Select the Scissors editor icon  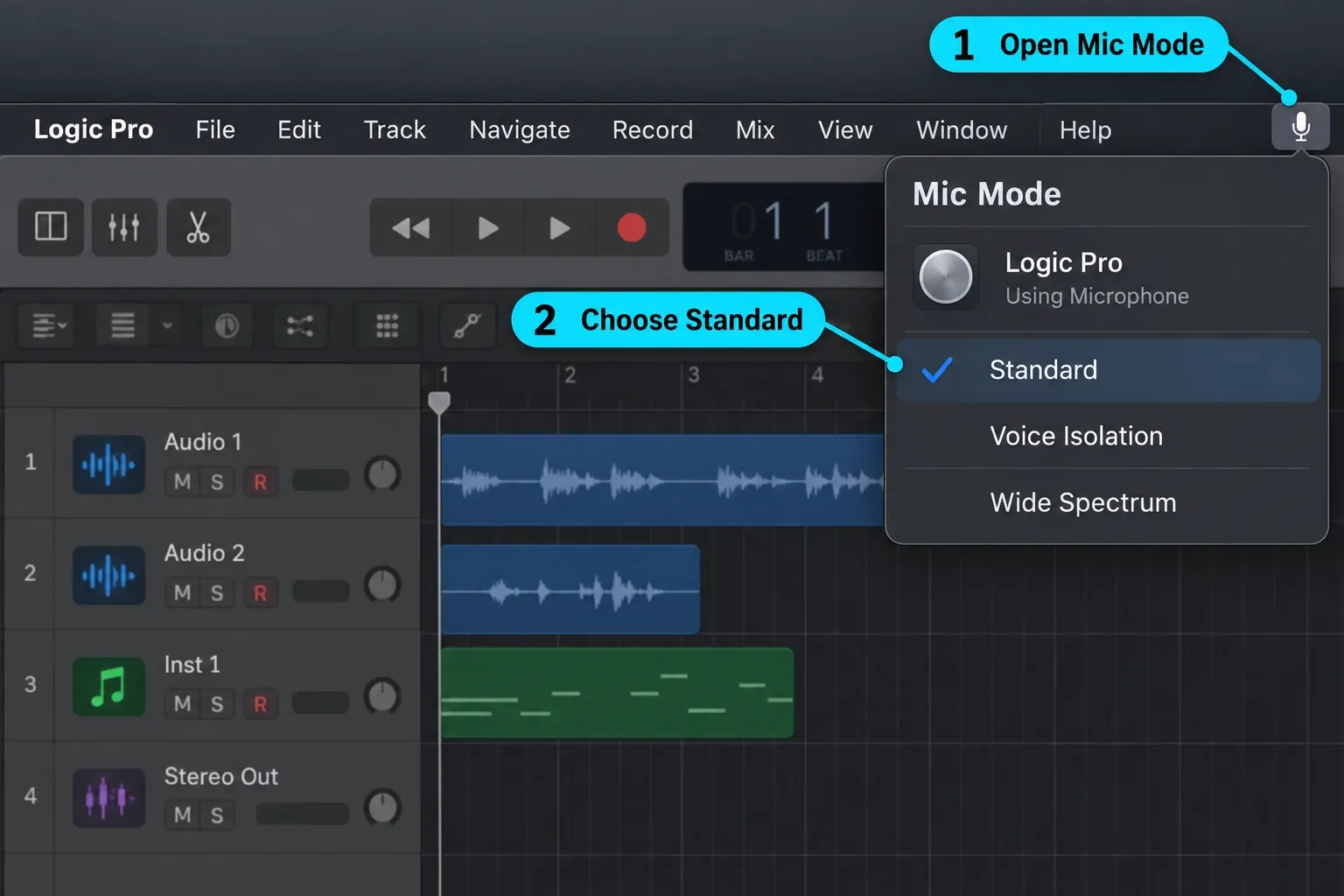(x=199, y=227)
